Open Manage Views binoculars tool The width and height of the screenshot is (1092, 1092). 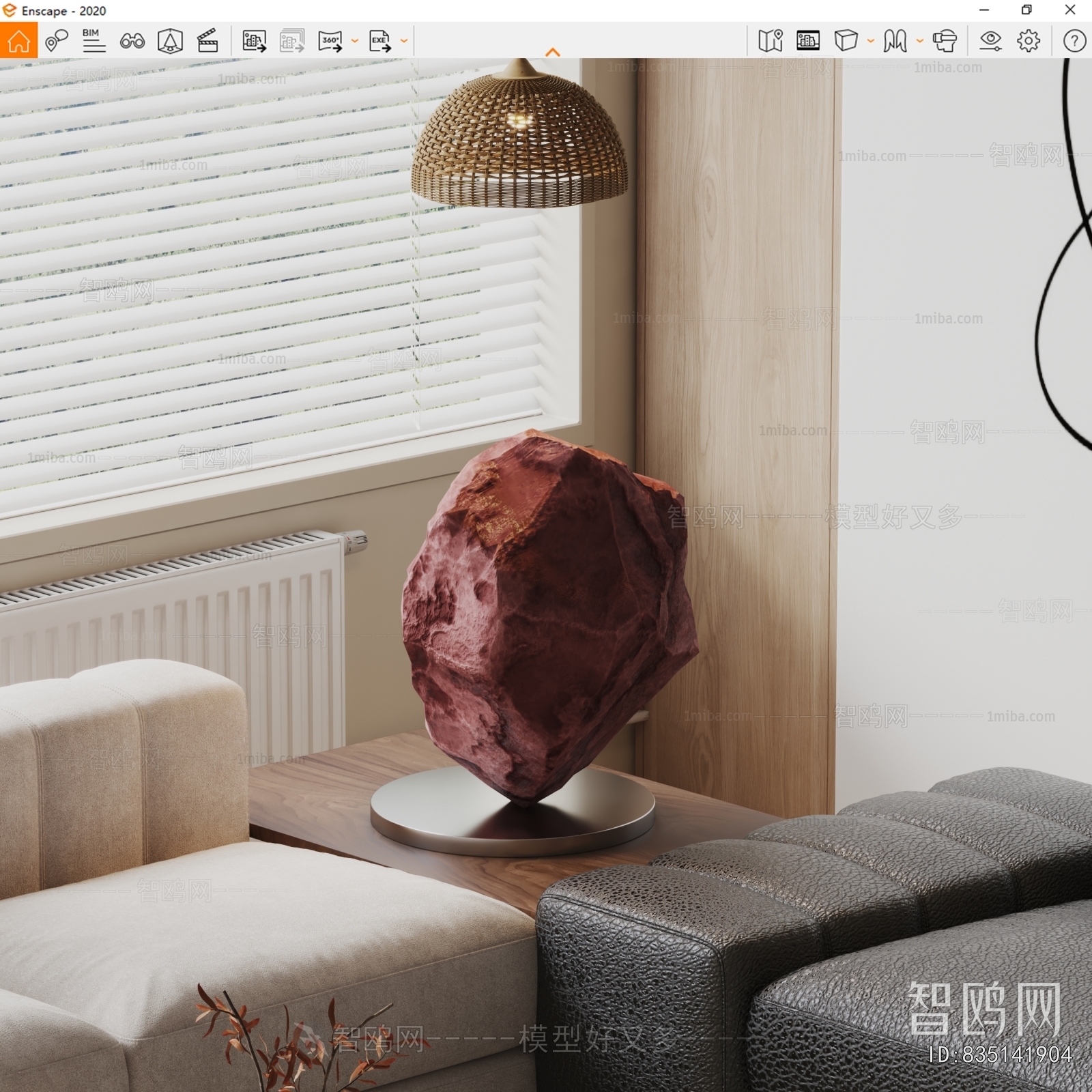(x=132, y=41)
